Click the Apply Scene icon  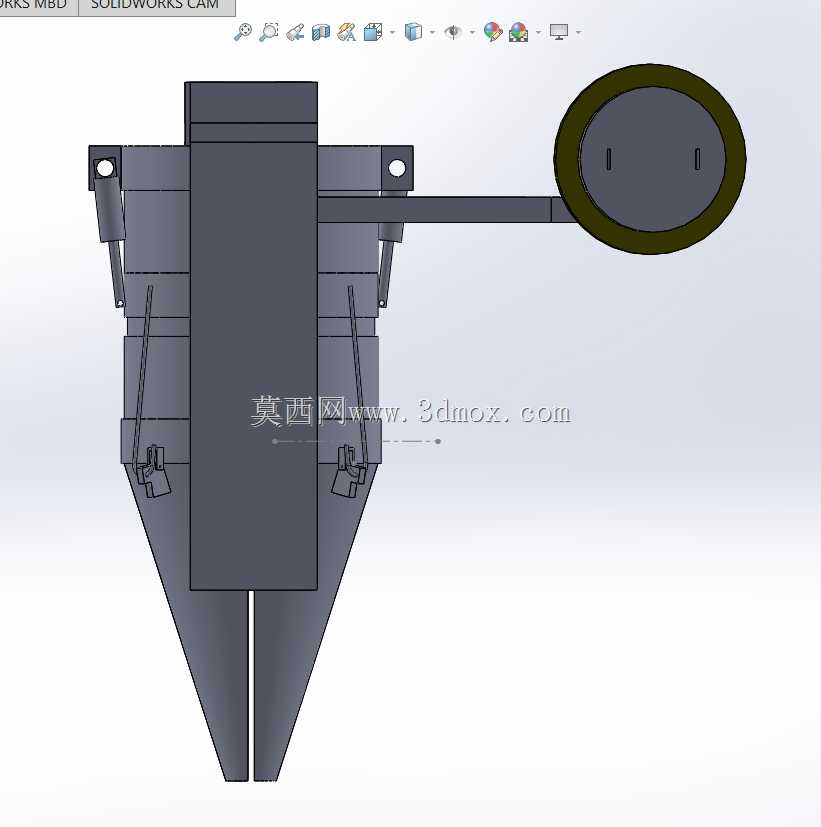(519, 32)
